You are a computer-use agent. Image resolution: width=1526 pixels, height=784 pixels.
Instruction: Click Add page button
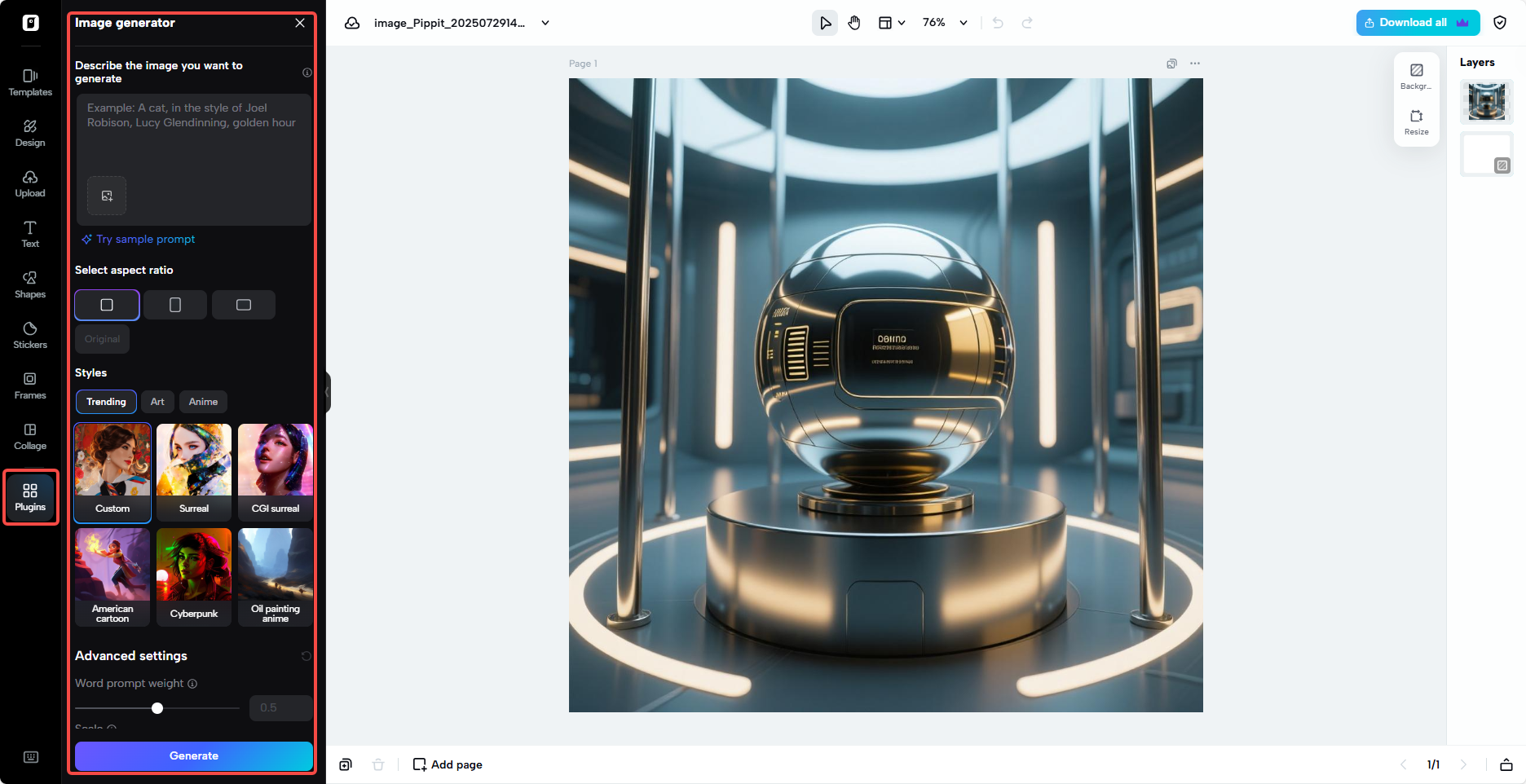448,764
